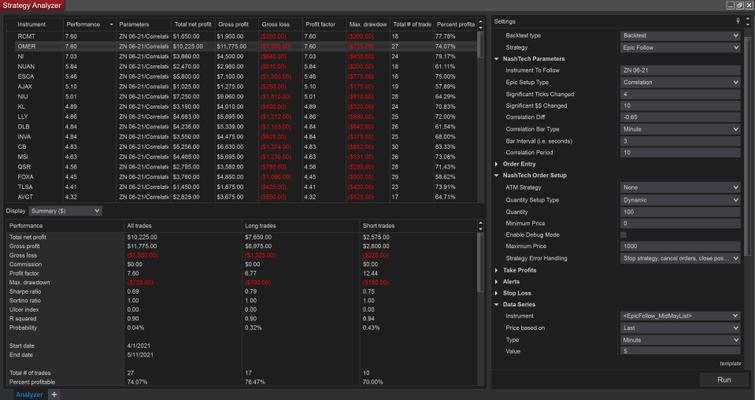
Task: Switch to the Analyzer tab
Action: (28, 394)
